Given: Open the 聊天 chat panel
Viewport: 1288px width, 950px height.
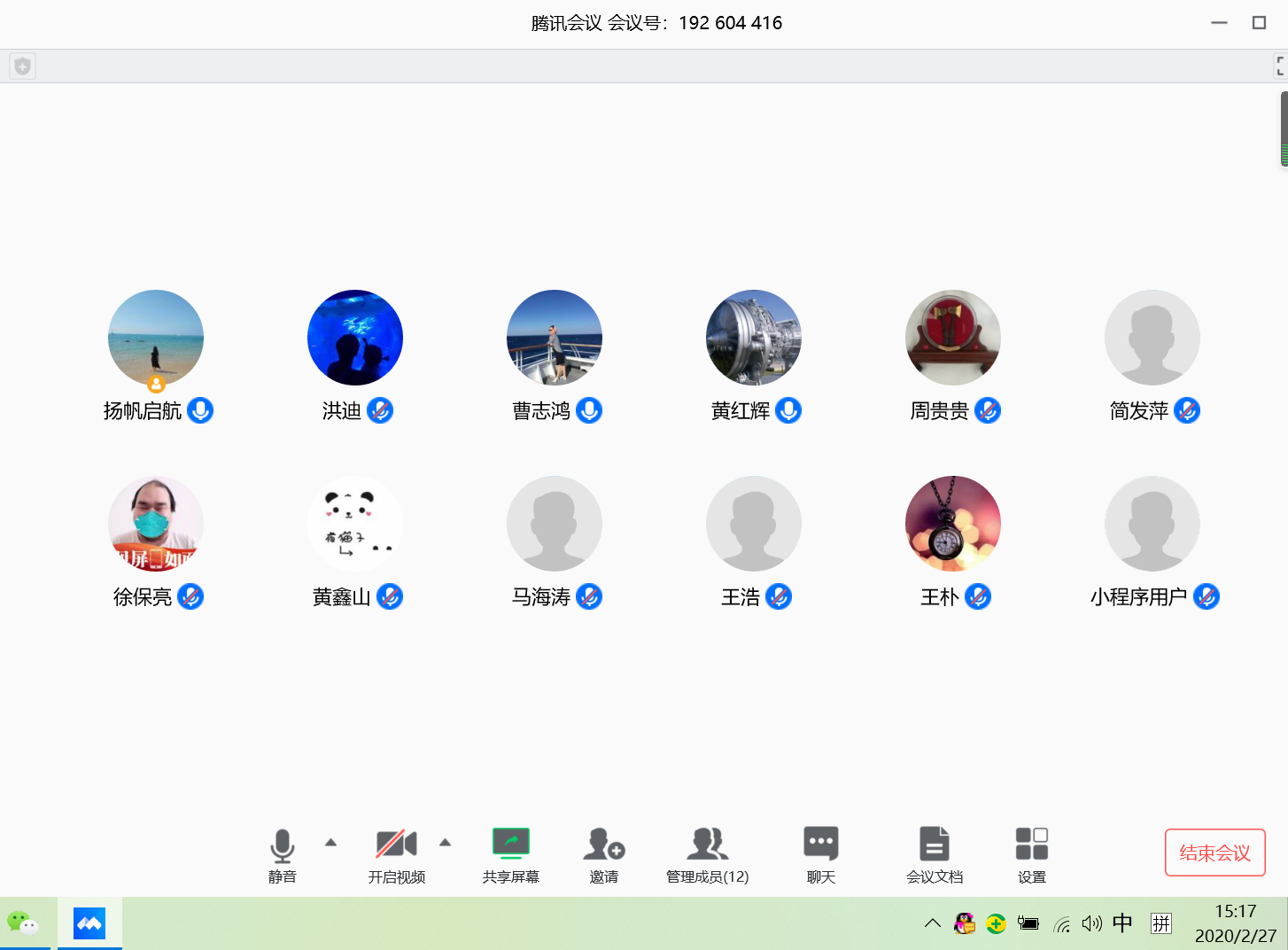Looking at the screenshot, I should click(821, 855).
